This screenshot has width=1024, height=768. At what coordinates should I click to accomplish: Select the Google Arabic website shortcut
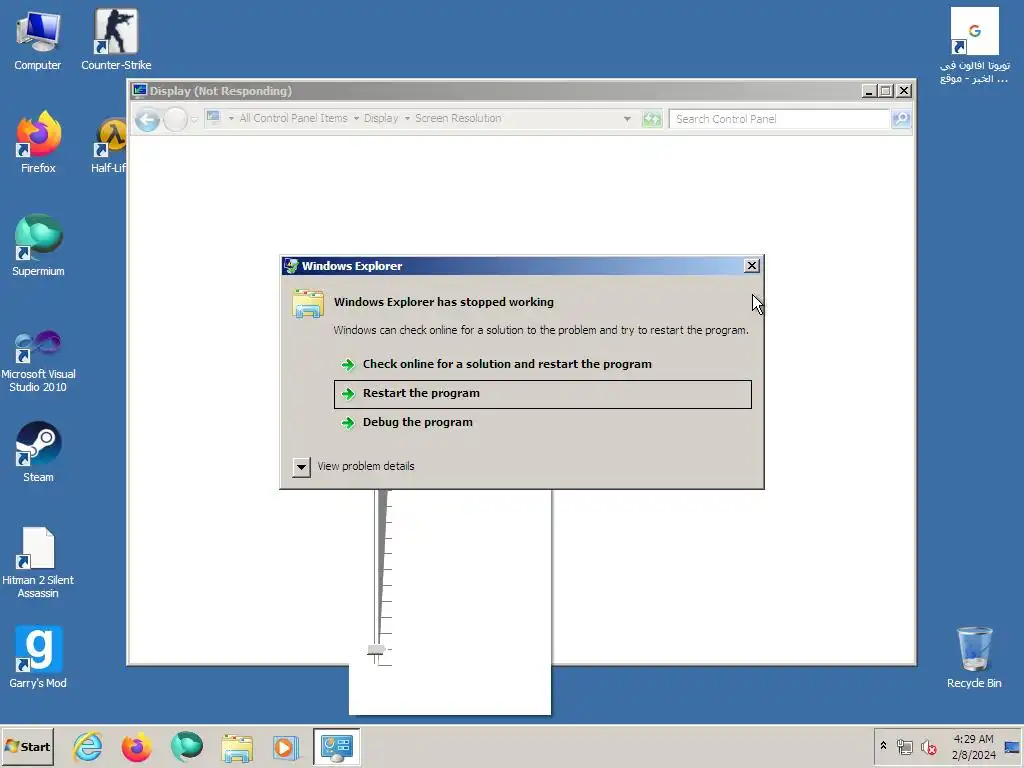pos(974,46)
